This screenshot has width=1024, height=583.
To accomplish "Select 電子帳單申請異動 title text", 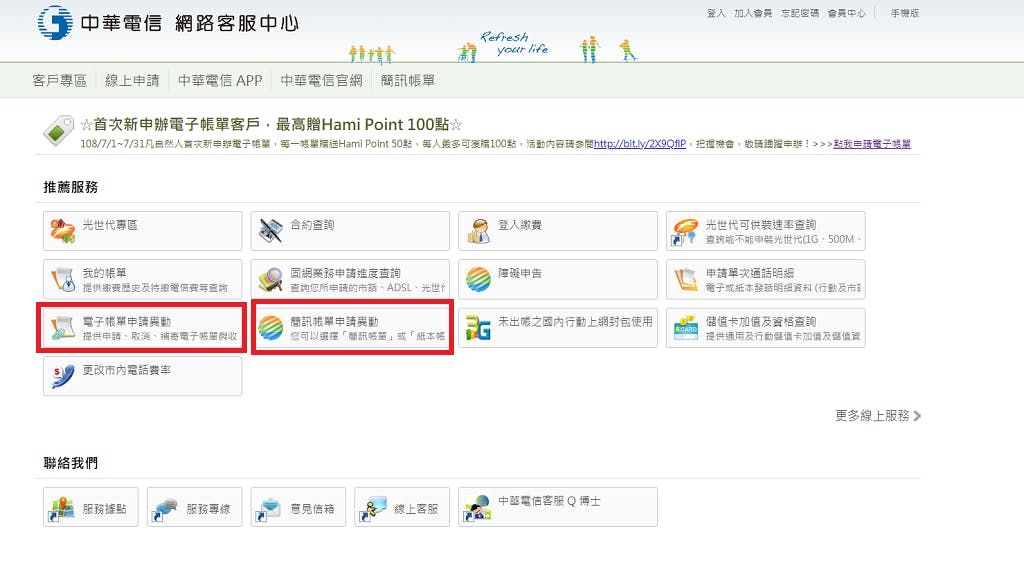I will pyautogui.click(x=127, y=321).
